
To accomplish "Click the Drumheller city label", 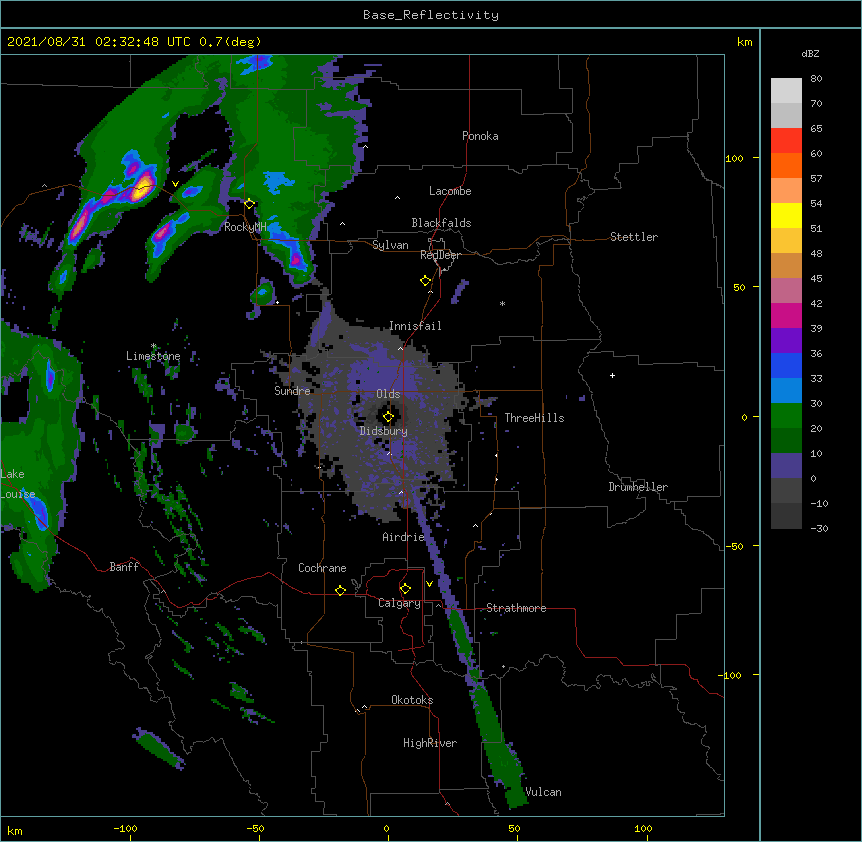I will pos(638,487).
